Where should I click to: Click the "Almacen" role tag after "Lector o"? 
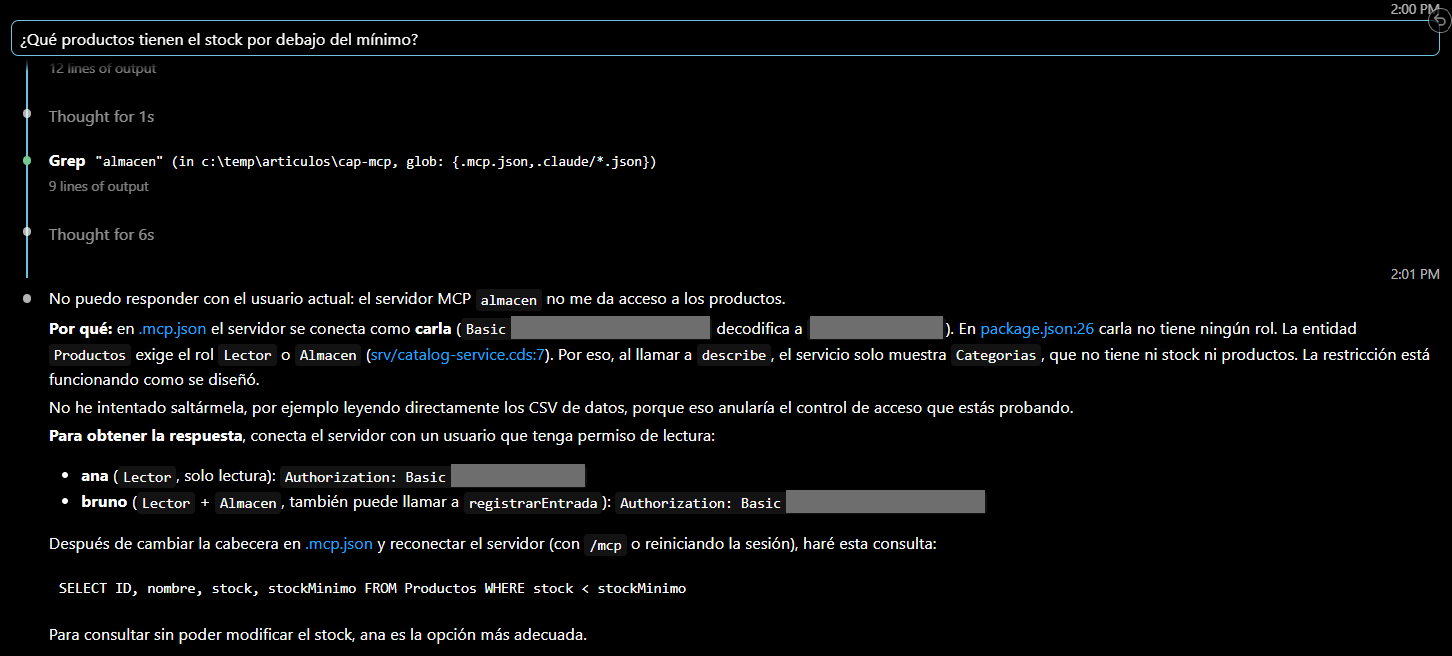click(x=328, y=355)
